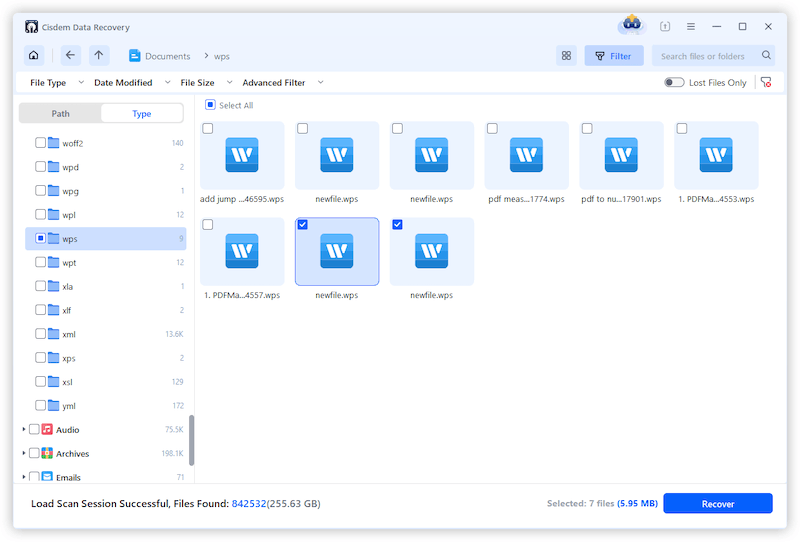The height and width of the screenshot is (542, 800).
Task: Open the File Size dropdown
Action: (x=206, y=83)
